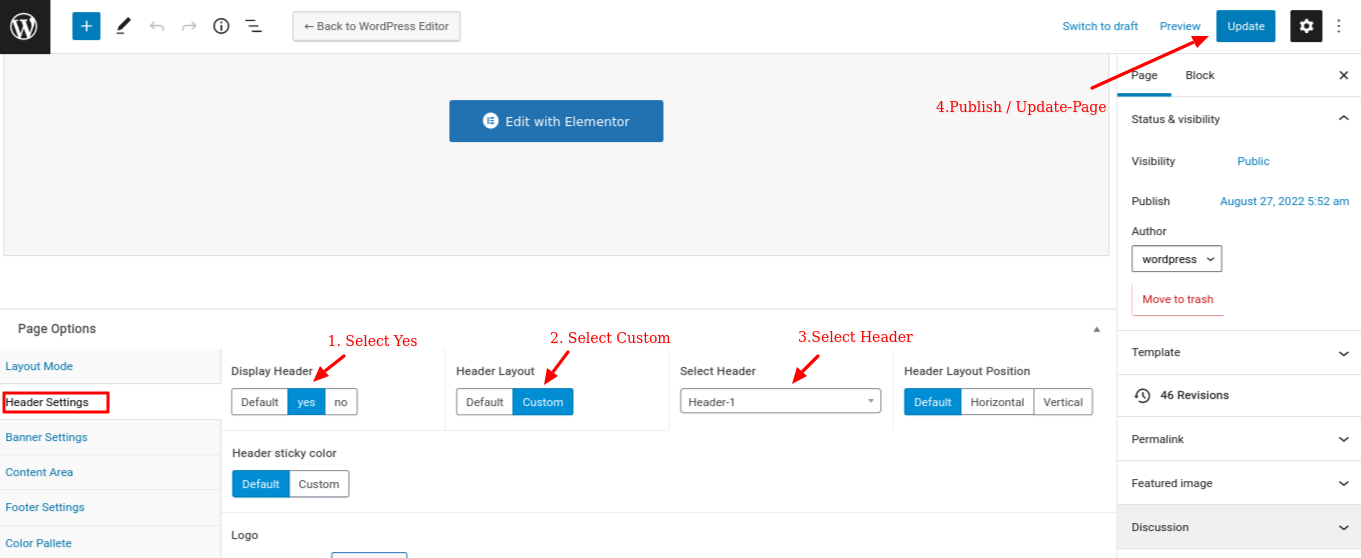1361x558 pixels.
Task: Open the List View icon
Action: [254, 26]
